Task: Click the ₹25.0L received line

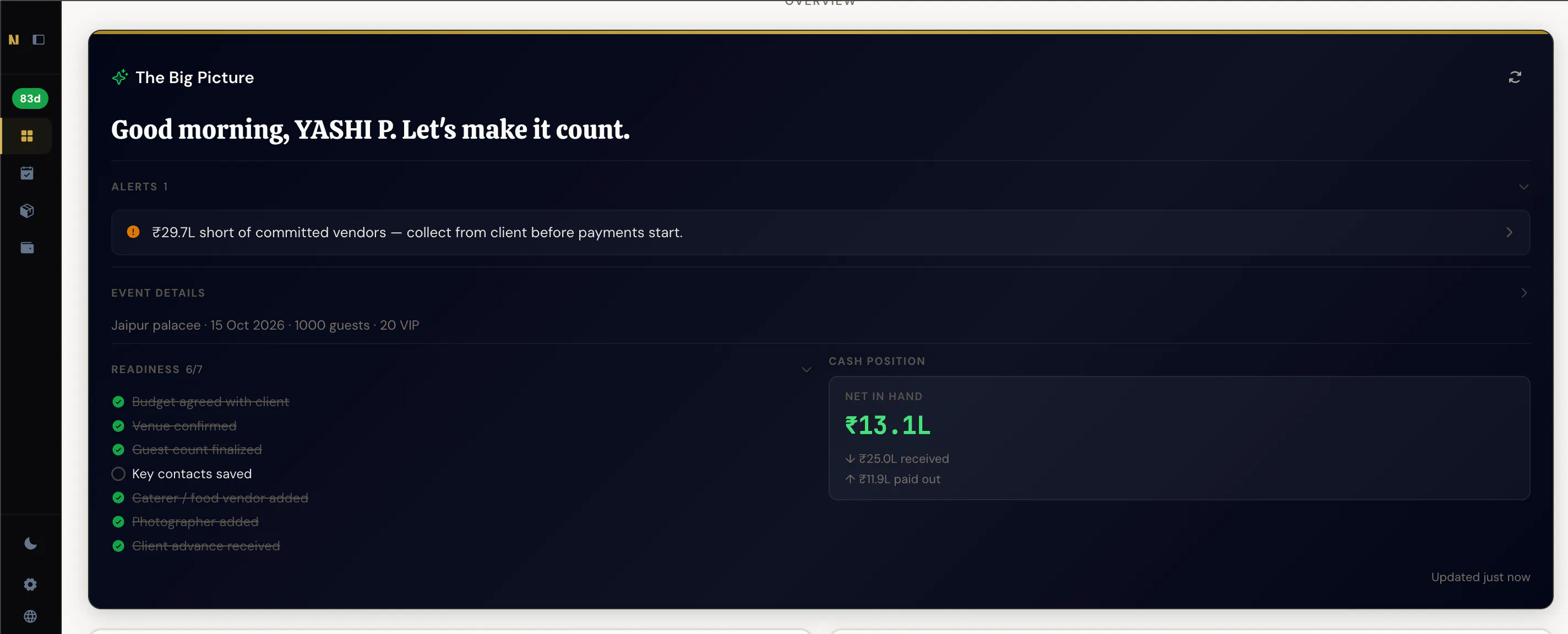Action: coord(897,459)
